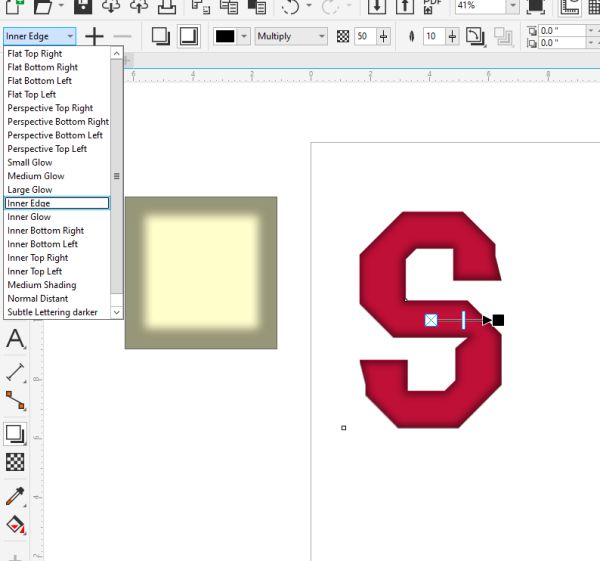Open shadow opacity slider popup

pyautogui.click(x=383, y=36)
